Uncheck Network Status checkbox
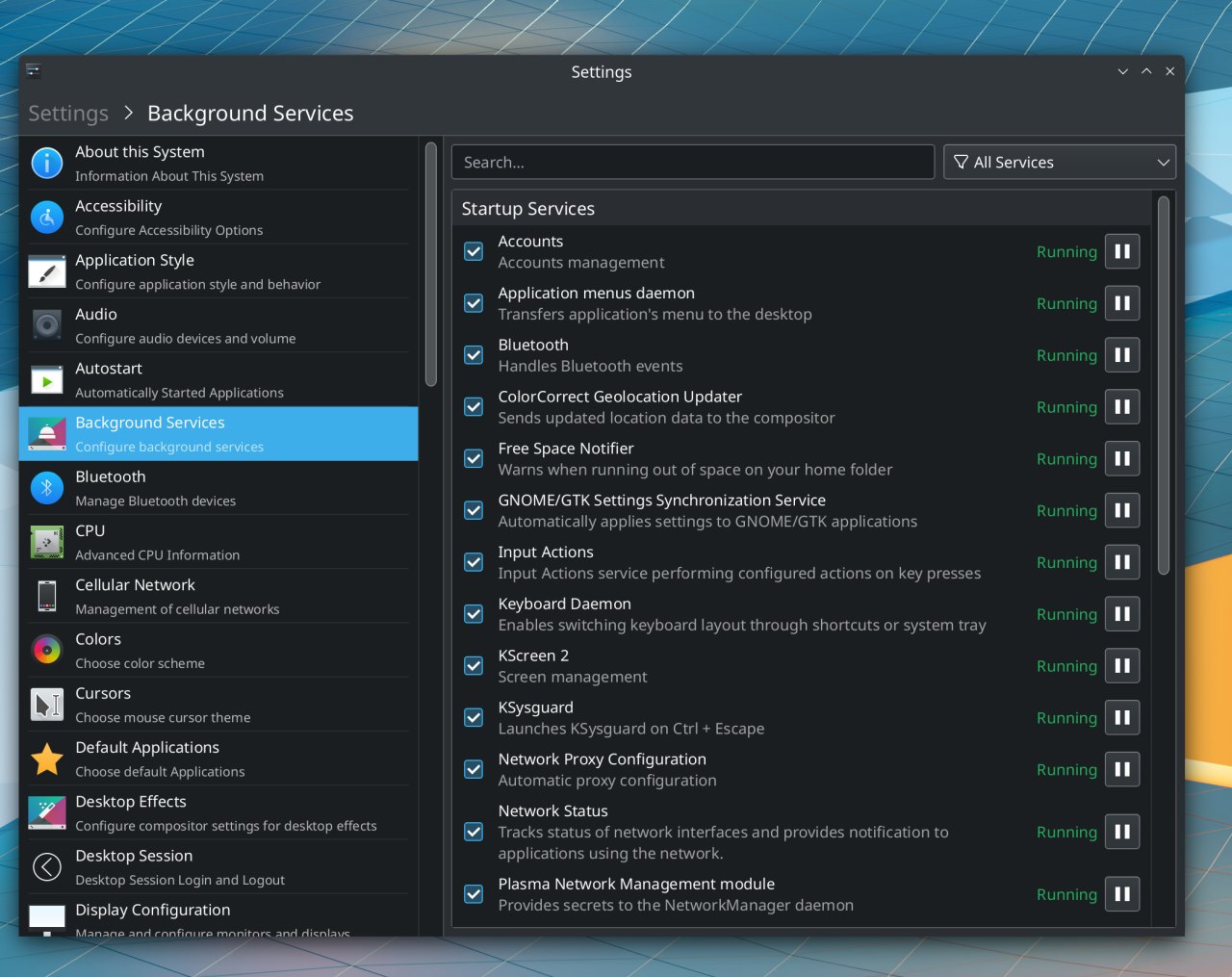The height and width of the screenshot is (977, 1232). click(474, 832)
